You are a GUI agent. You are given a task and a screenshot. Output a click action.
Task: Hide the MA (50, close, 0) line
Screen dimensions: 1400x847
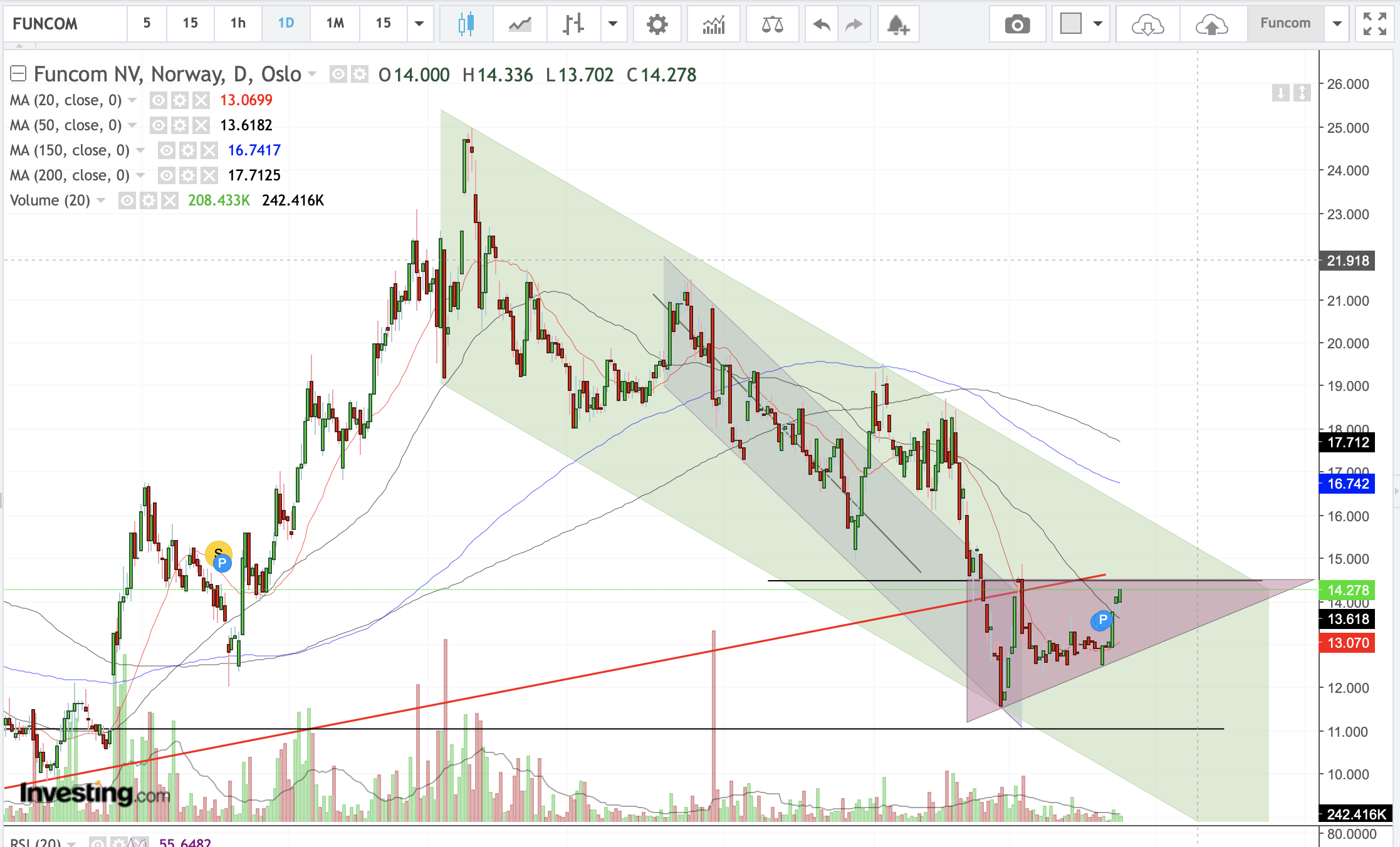click(x=159, y=125)
